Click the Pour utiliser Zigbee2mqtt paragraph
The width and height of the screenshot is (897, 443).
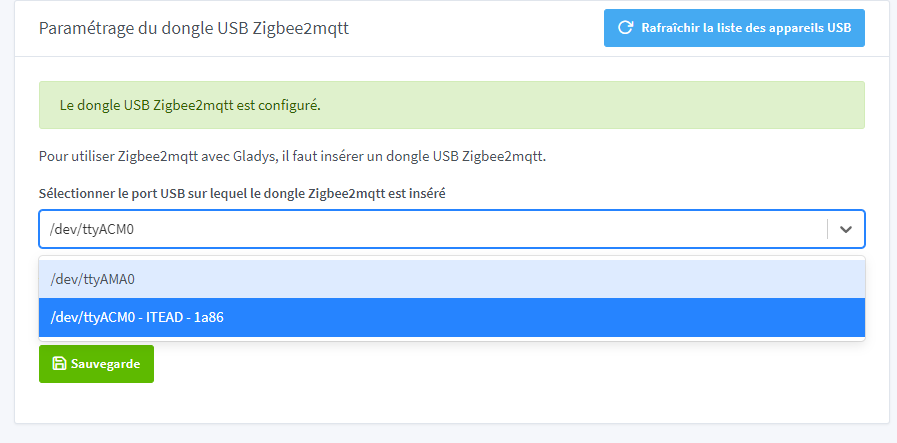(292, 156)
